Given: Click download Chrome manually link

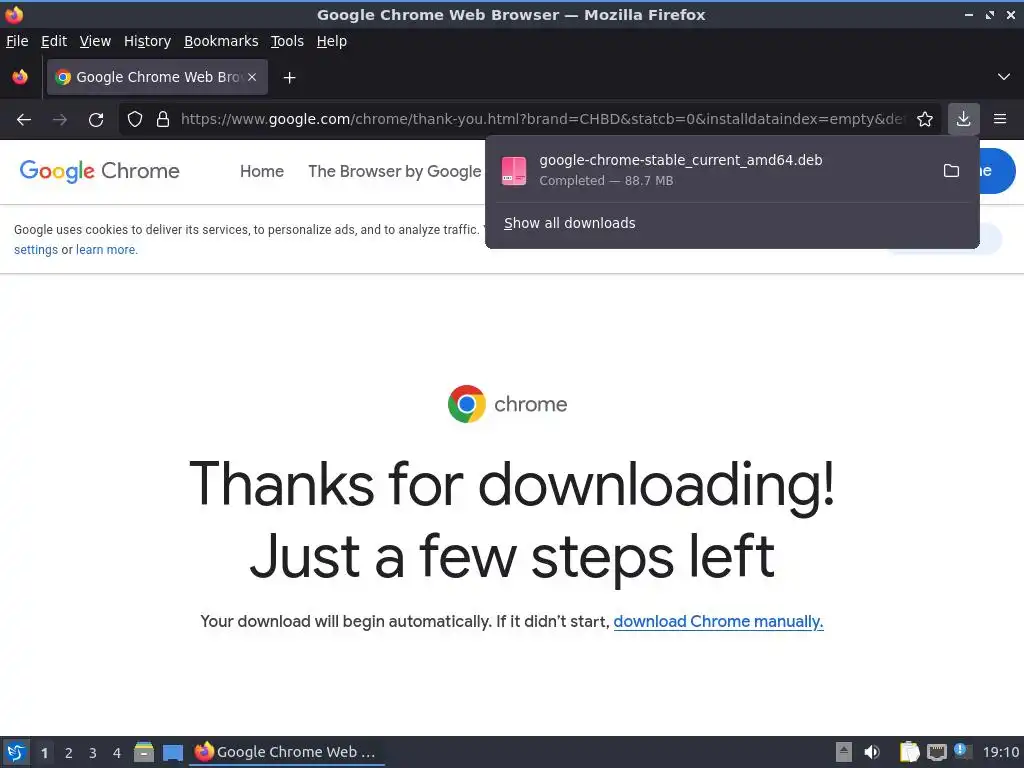Looking at the screenshot, I should (718, 621).
